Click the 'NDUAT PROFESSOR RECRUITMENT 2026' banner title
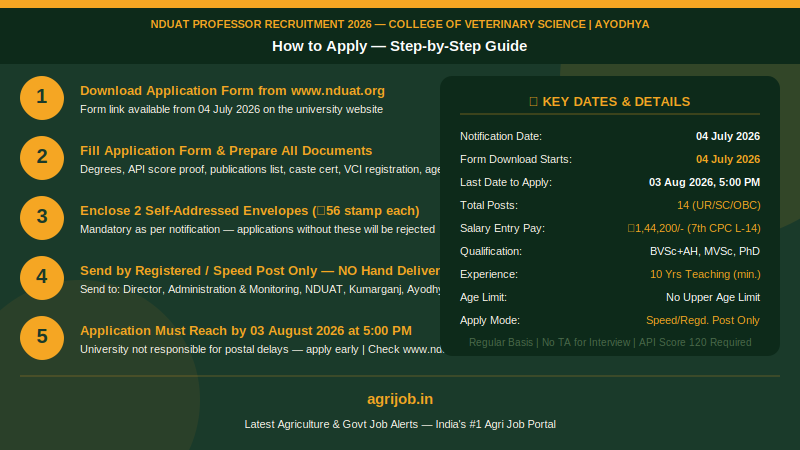800x450 pixels. (400, 24)
